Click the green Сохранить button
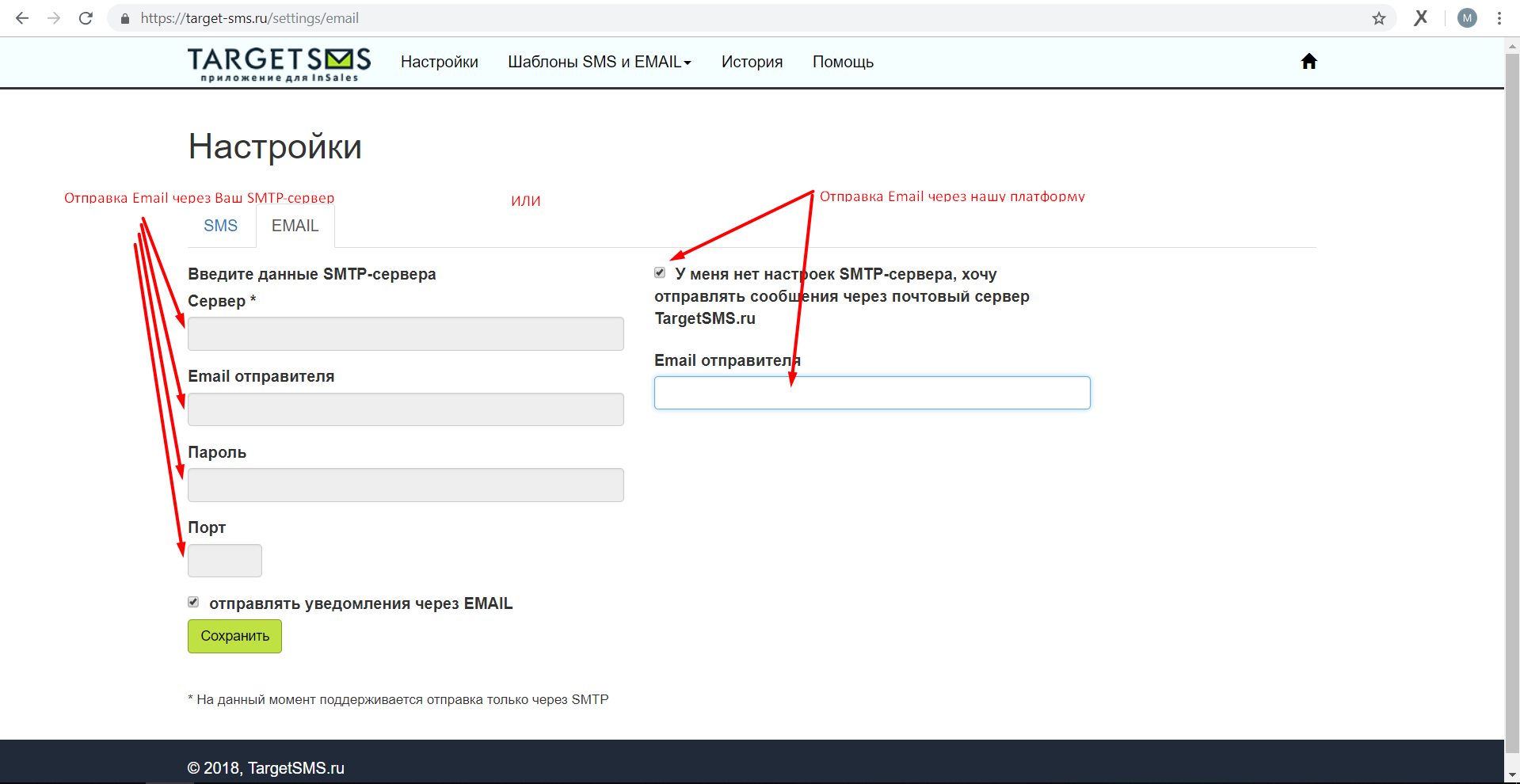Viewport: 1520px width, 784px height. (234, 636)
